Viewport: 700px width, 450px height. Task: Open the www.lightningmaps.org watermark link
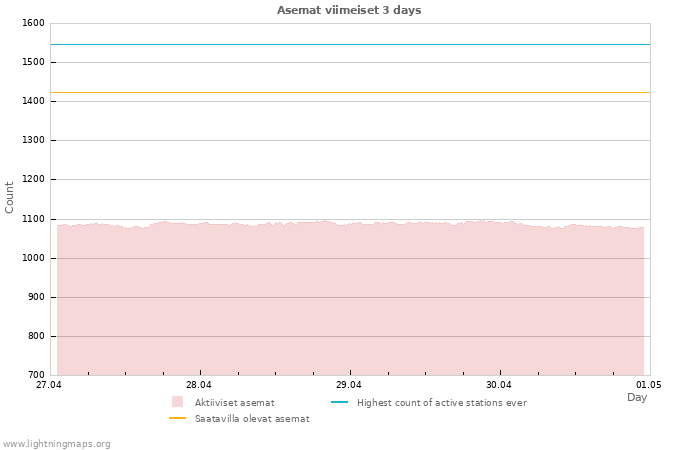point(56,444)
